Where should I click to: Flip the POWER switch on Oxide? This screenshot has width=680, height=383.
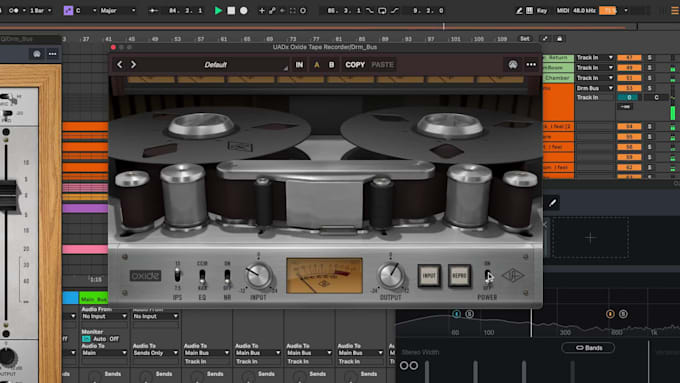point(487,276)
